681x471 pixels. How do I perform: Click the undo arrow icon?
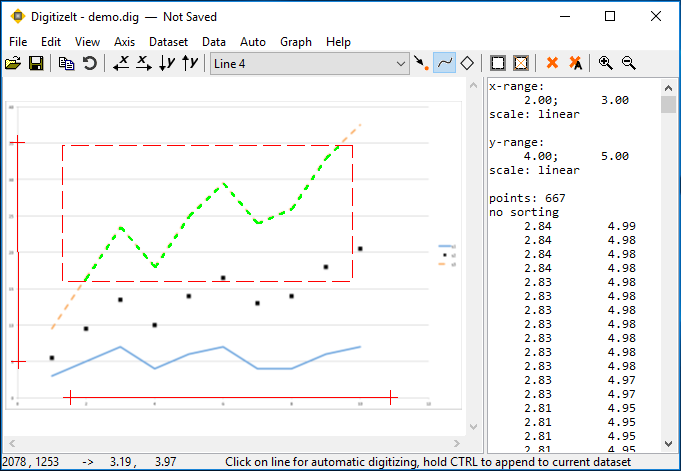[89, 63]
